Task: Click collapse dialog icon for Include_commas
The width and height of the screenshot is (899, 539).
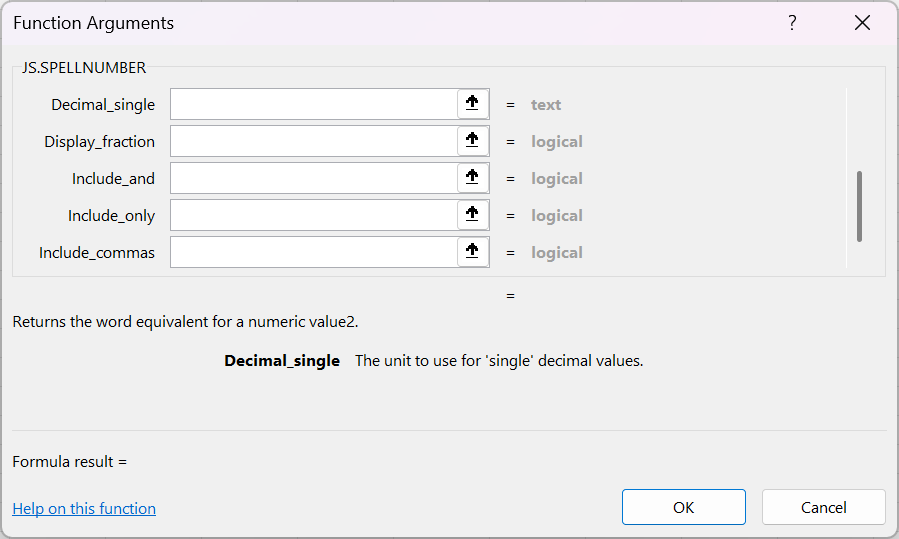Action: [x=473, y=252]
